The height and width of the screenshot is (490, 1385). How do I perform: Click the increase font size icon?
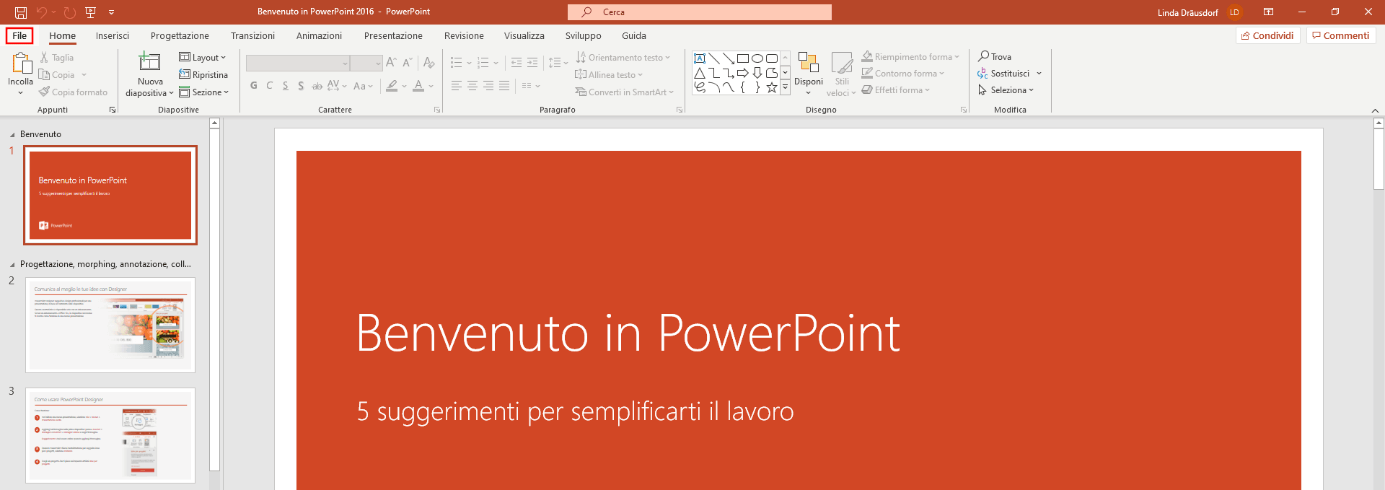tap(391, 62)
